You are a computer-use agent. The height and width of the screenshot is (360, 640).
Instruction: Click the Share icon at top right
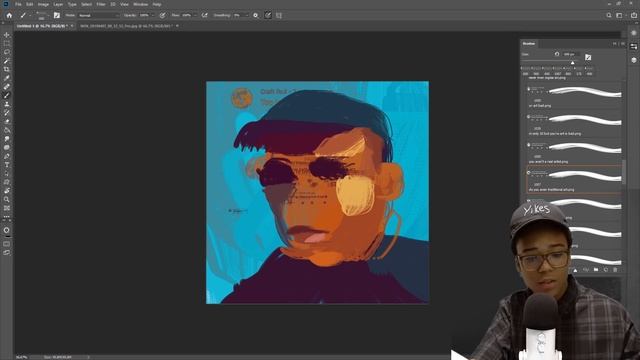(633, 16)
